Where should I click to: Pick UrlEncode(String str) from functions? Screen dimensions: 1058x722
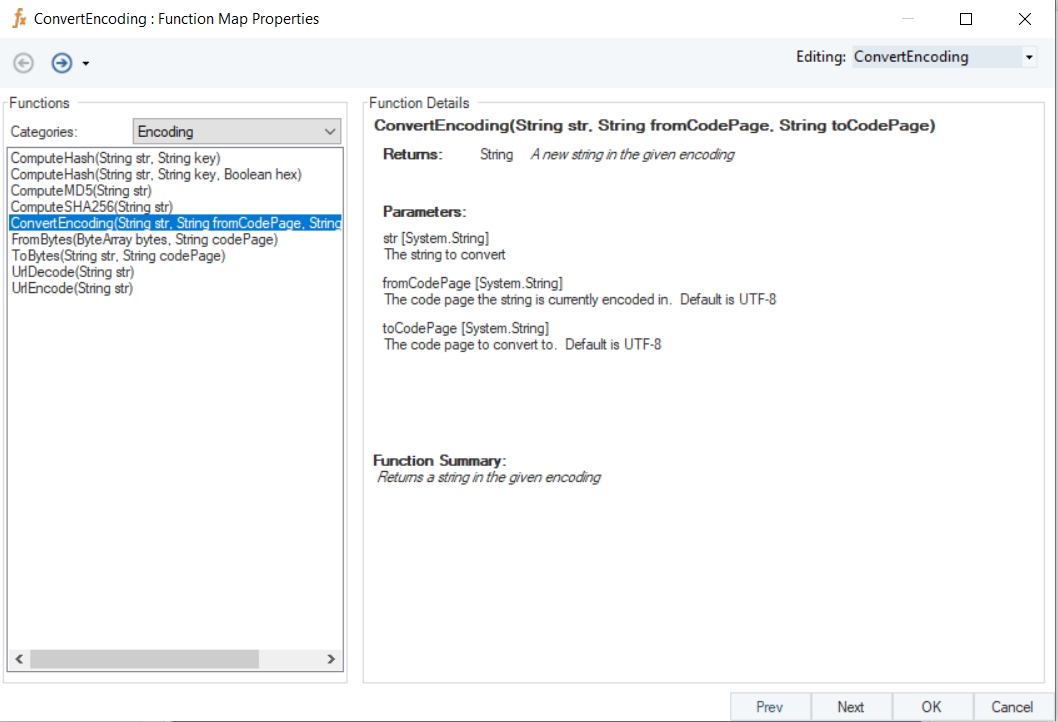click(72, 288)
